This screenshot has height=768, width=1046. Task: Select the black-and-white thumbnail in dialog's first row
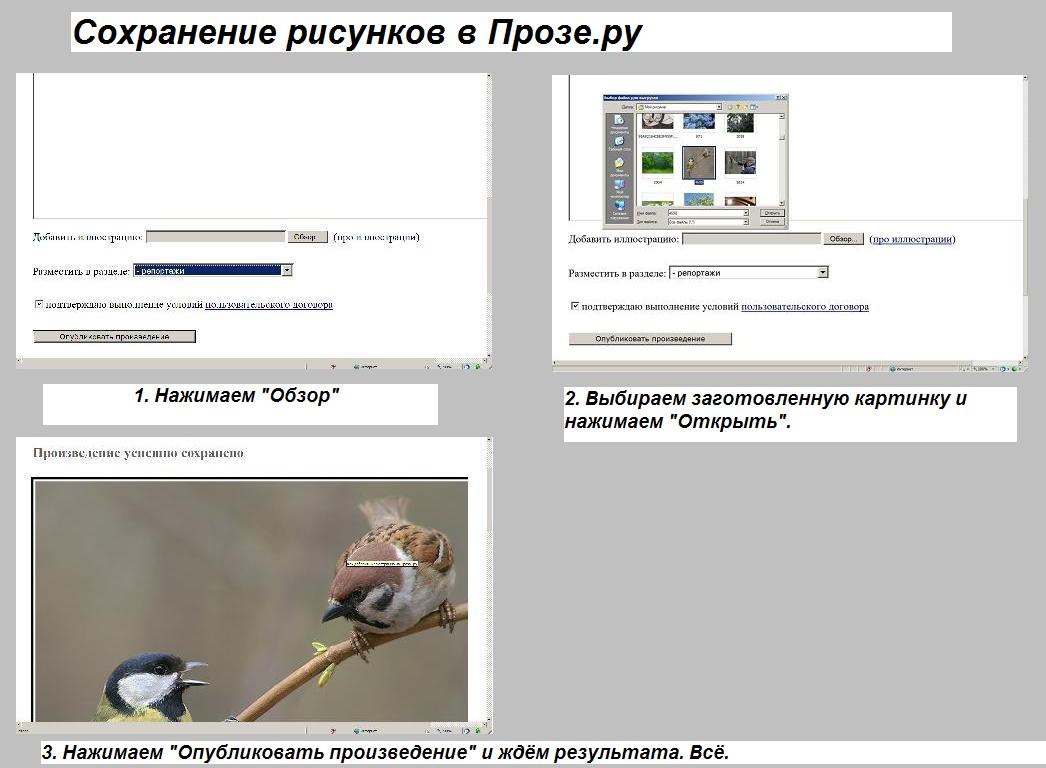pyautogui.click(x=658, y=121)
